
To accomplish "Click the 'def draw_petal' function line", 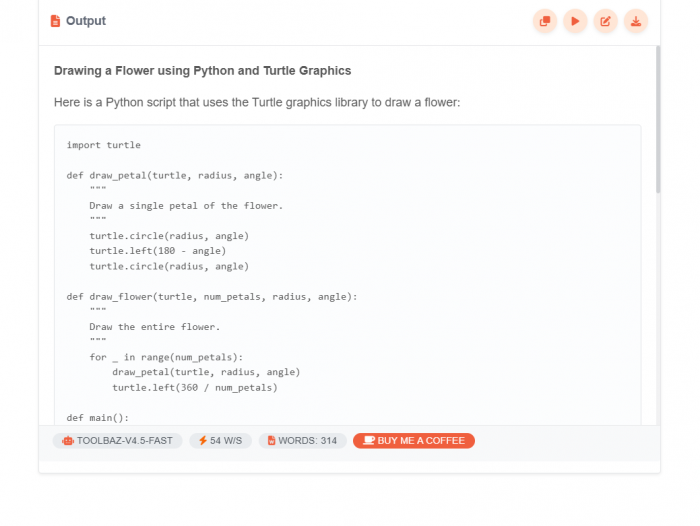I will (175, 175).
